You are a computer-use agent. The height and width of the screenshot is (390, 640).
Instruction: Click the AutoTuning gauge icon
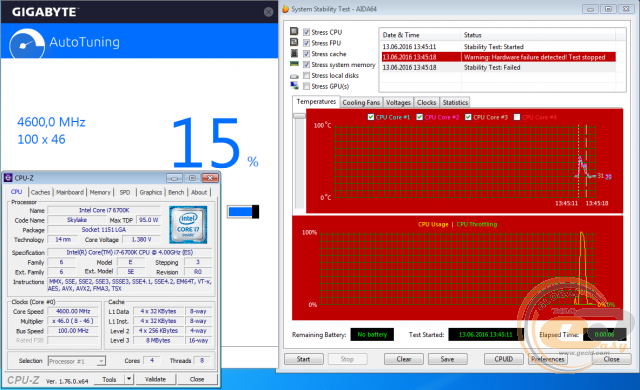[x=27, y=44]
